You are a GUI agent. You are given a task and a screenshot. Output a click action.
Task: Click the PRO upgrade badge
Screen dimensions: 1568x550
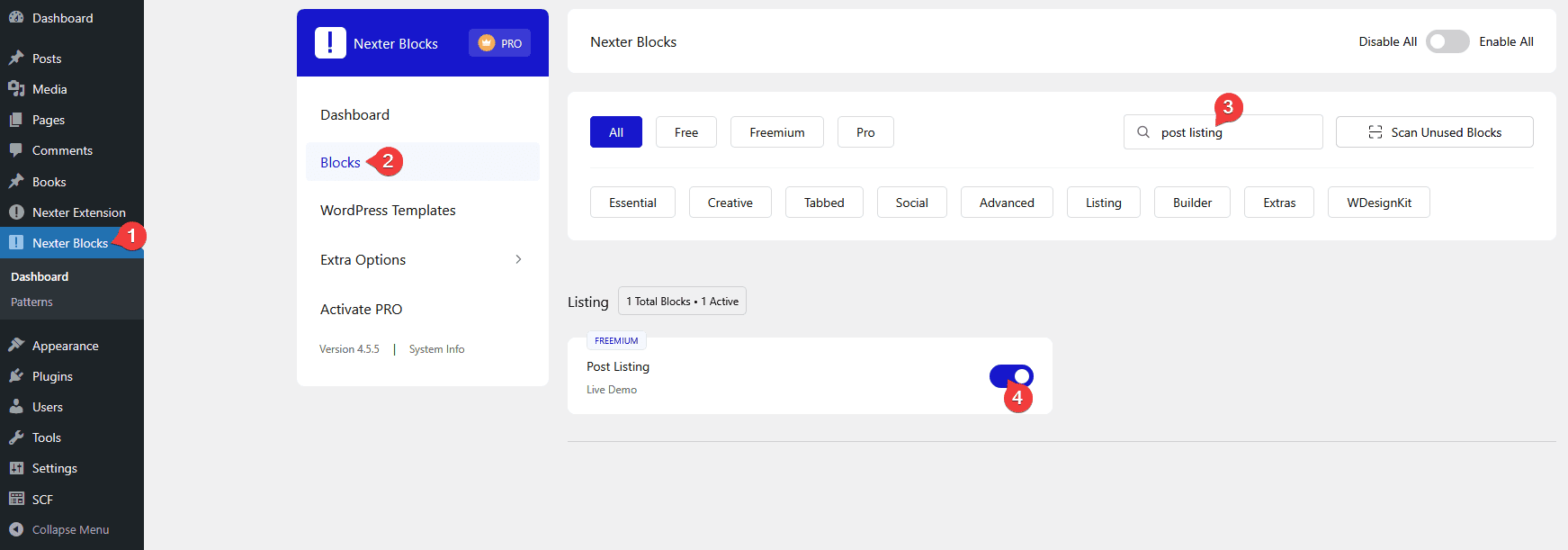tap(499, 43)
